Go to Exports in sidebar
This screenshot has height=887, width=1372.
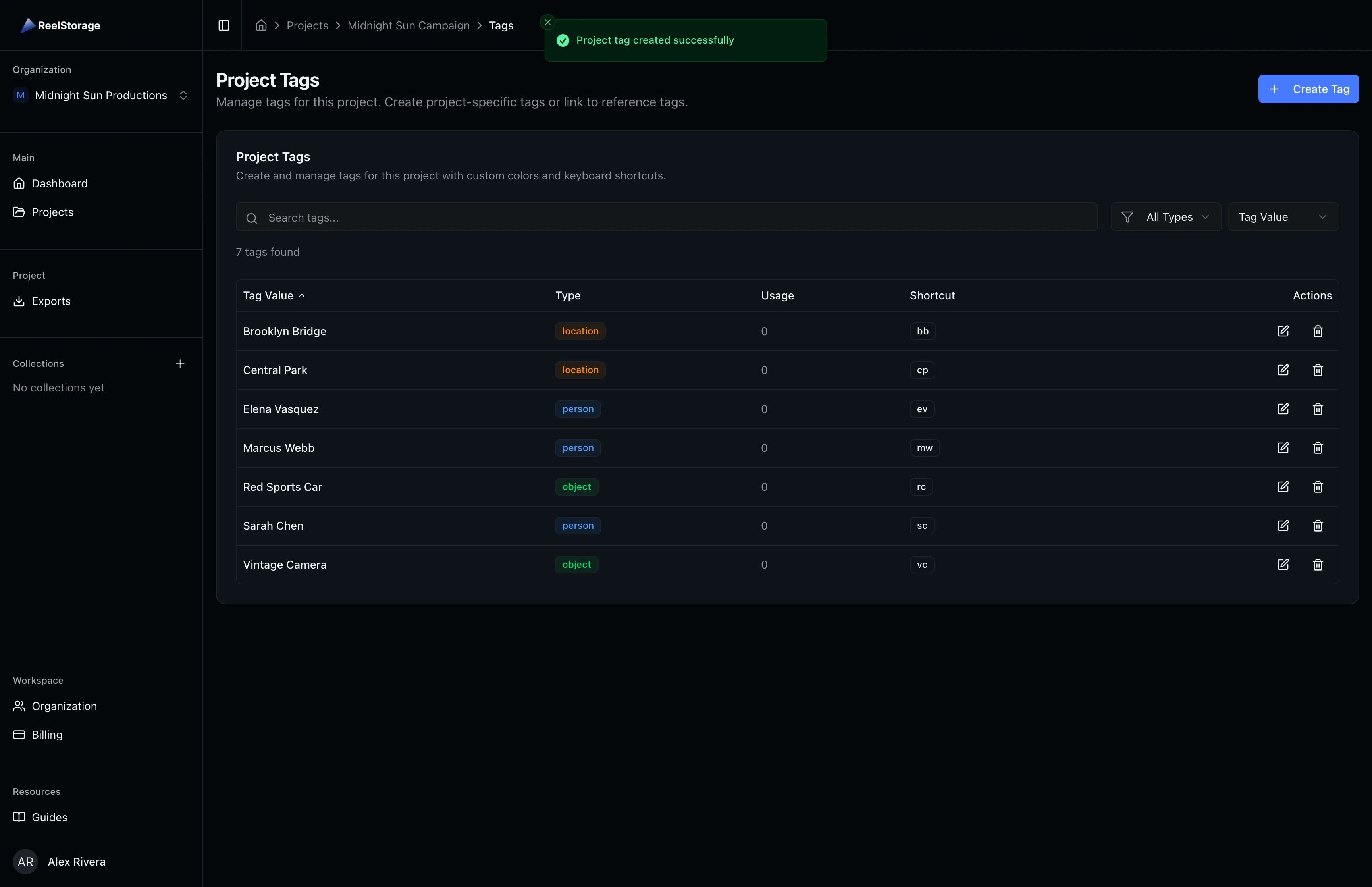(51, 301)
